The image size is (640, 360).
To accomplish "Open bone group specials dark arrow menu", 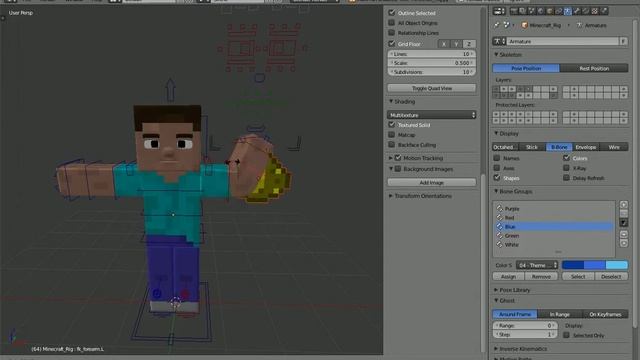I will coord(623,222).
